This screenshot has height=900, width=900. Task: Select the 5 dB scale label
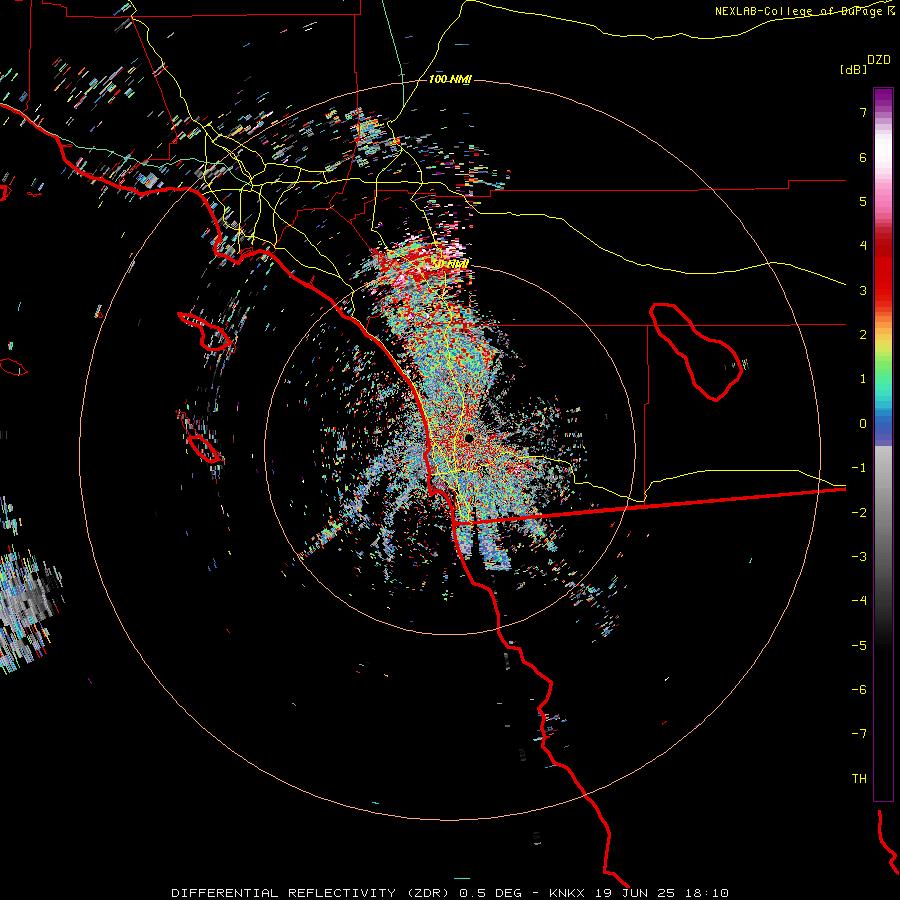click(863, 201)
